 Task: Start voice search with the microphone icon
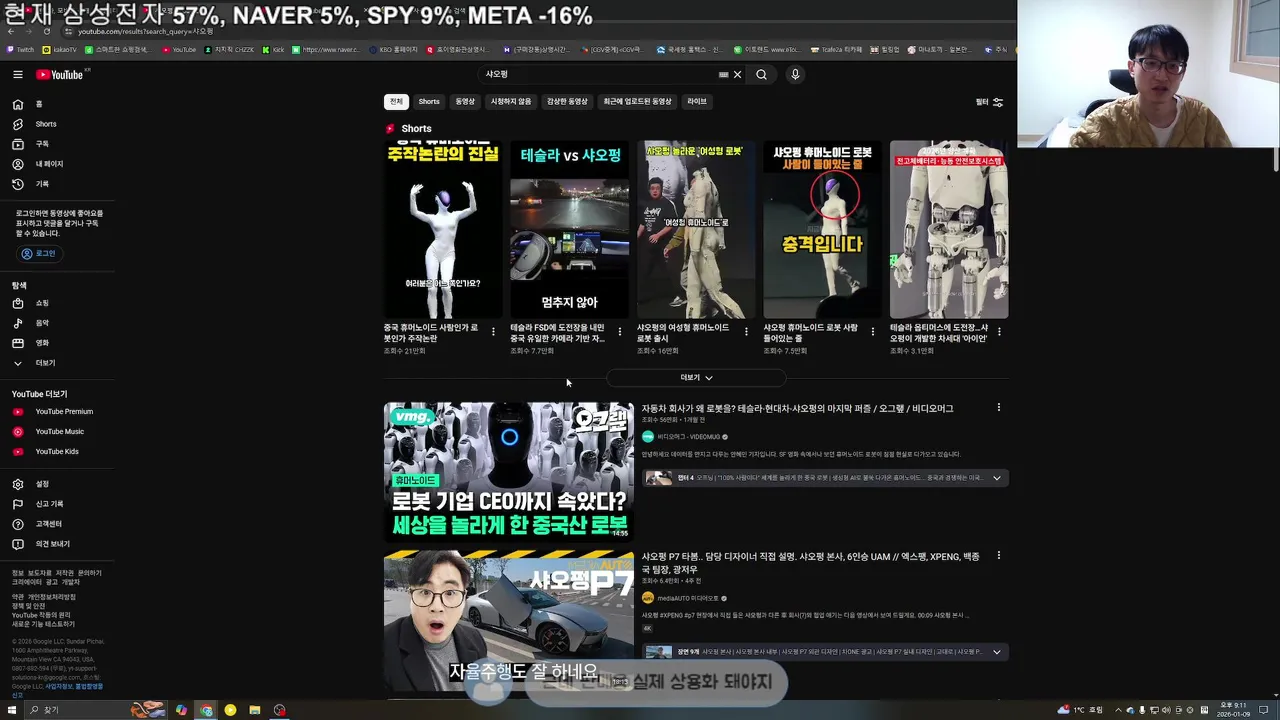pyautogui.click(x=795, y=74)
